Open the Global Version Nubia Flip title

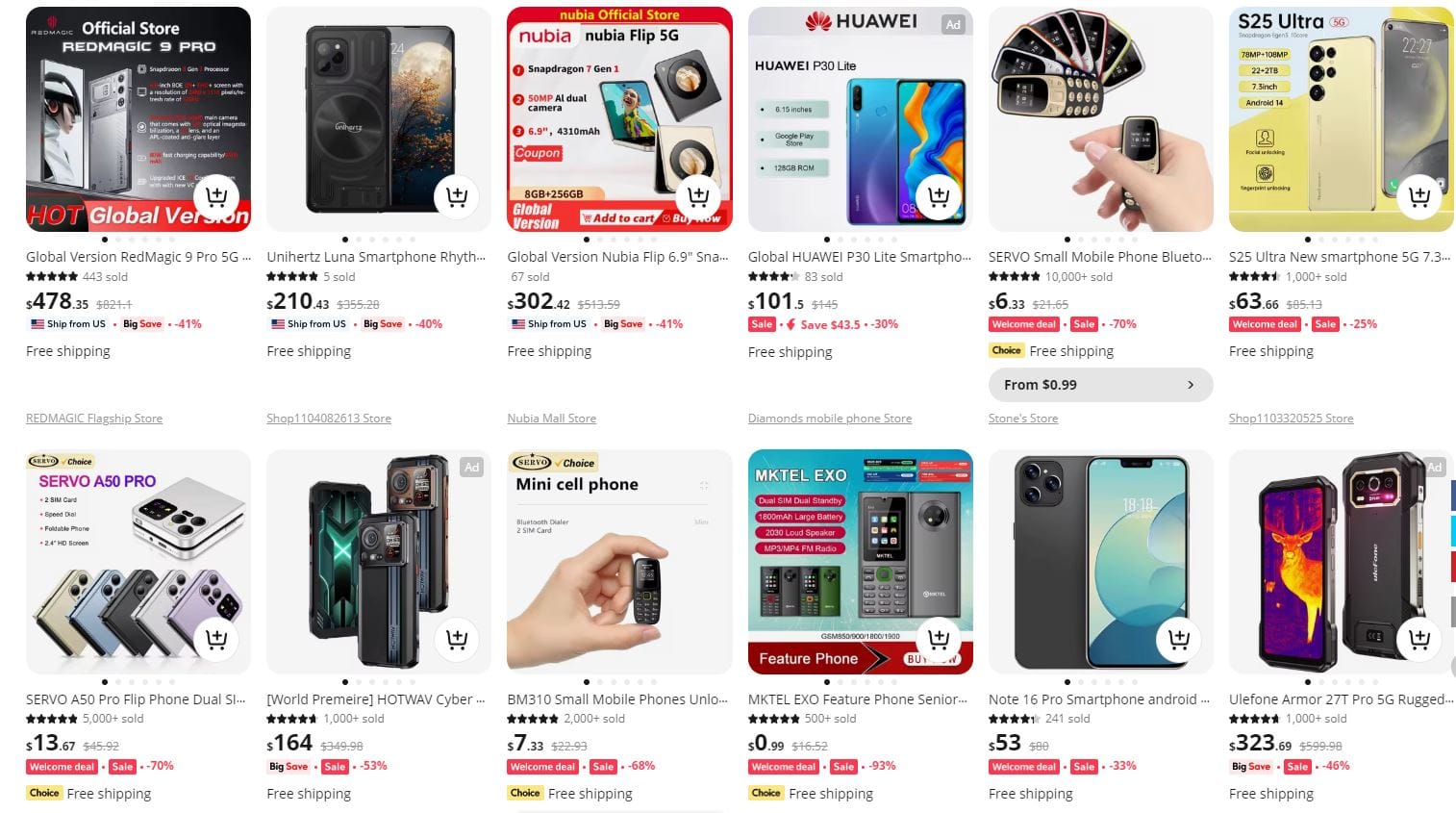coord(617,257)
